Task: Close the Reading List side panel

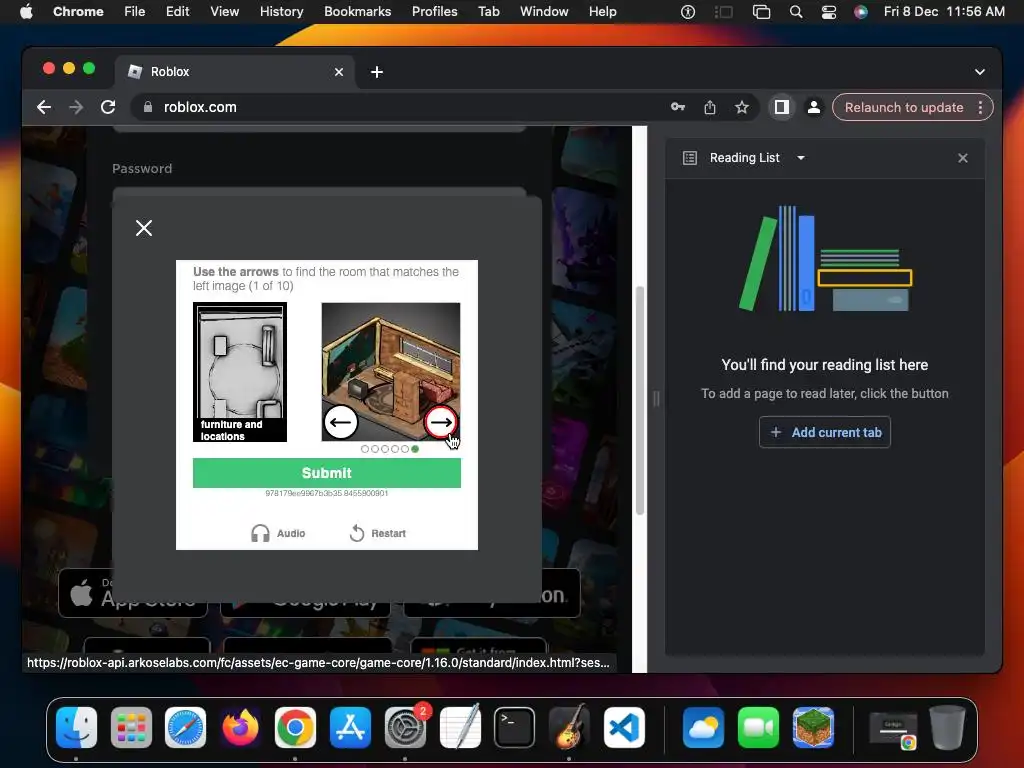Action: 963,158
